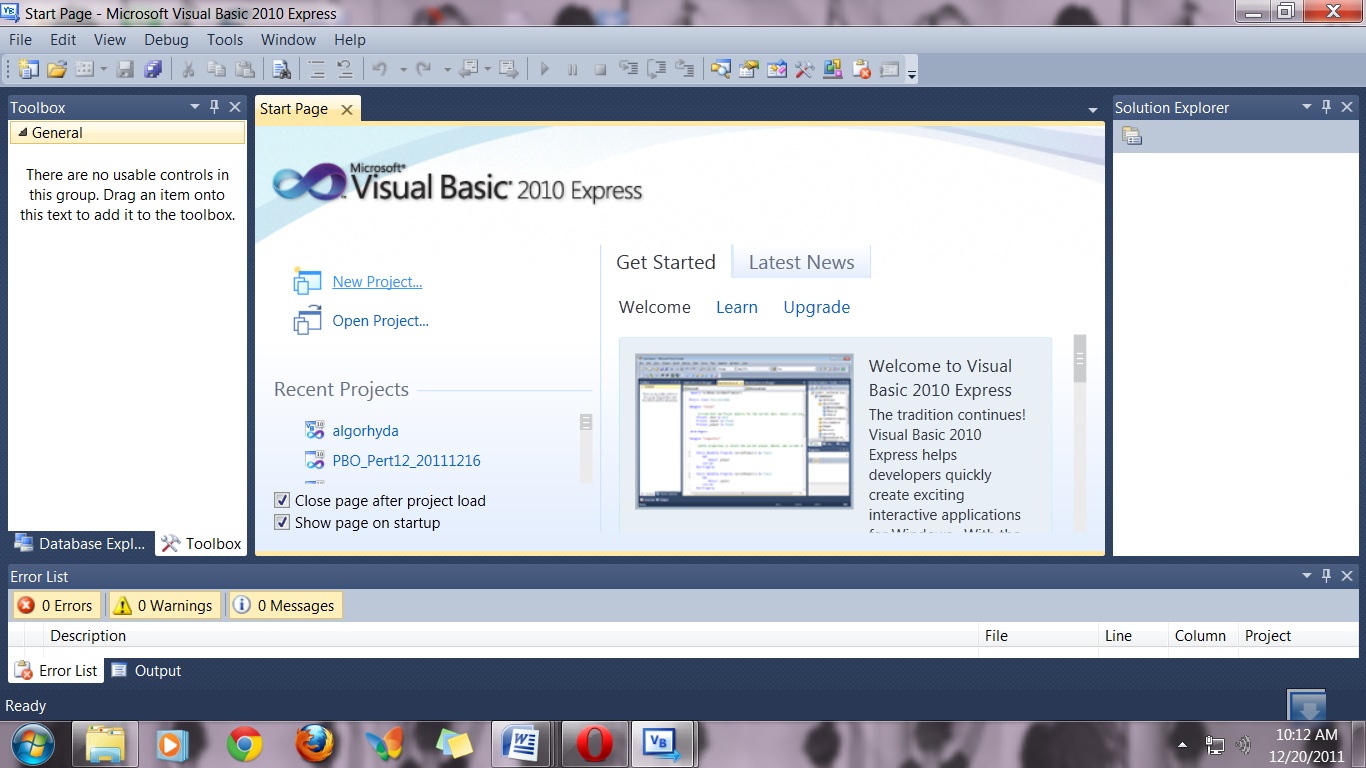Click the icon in Solution Explorer's toolbar
Image resolution: width=1366 pixels, height=768 pixels.
(1132, 136)
